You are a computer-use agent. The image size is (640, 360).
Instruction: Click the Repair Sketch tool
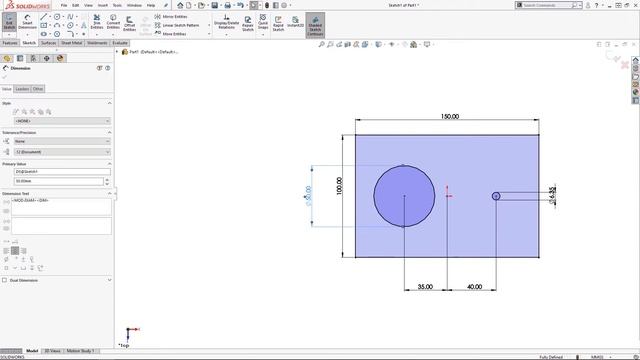point(248,24)
